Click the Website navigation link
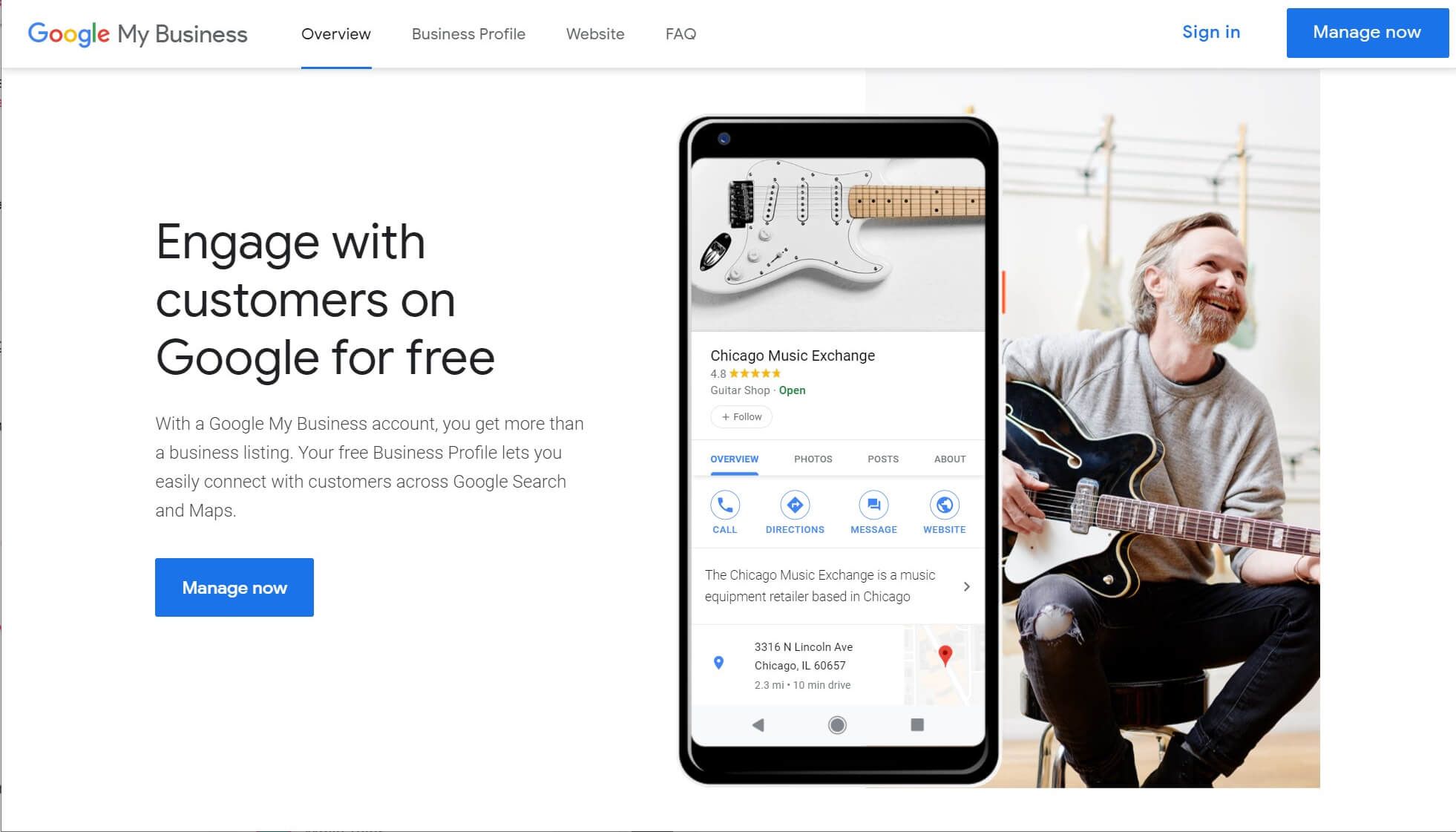The width and height of the screenshot is (1456, 832). tap(596, 33)
